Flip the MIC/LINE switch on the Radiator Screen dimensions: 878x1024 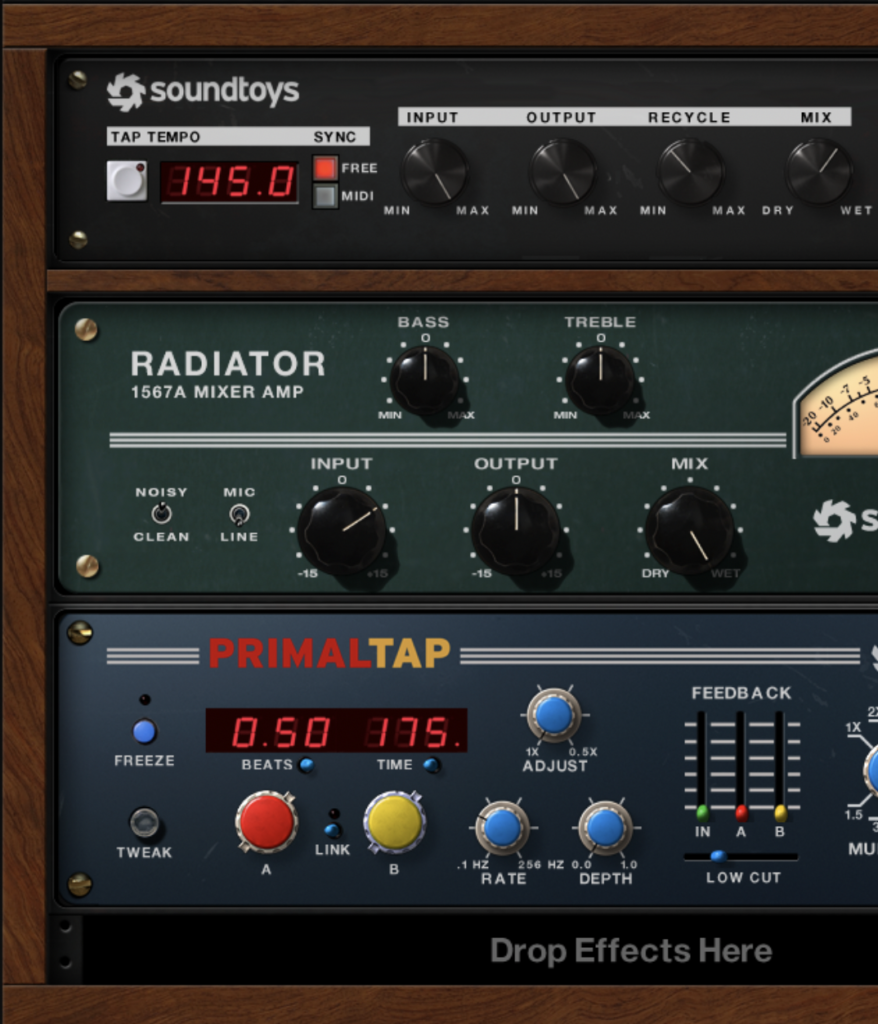pyautogui.click(x=238, y=517)
